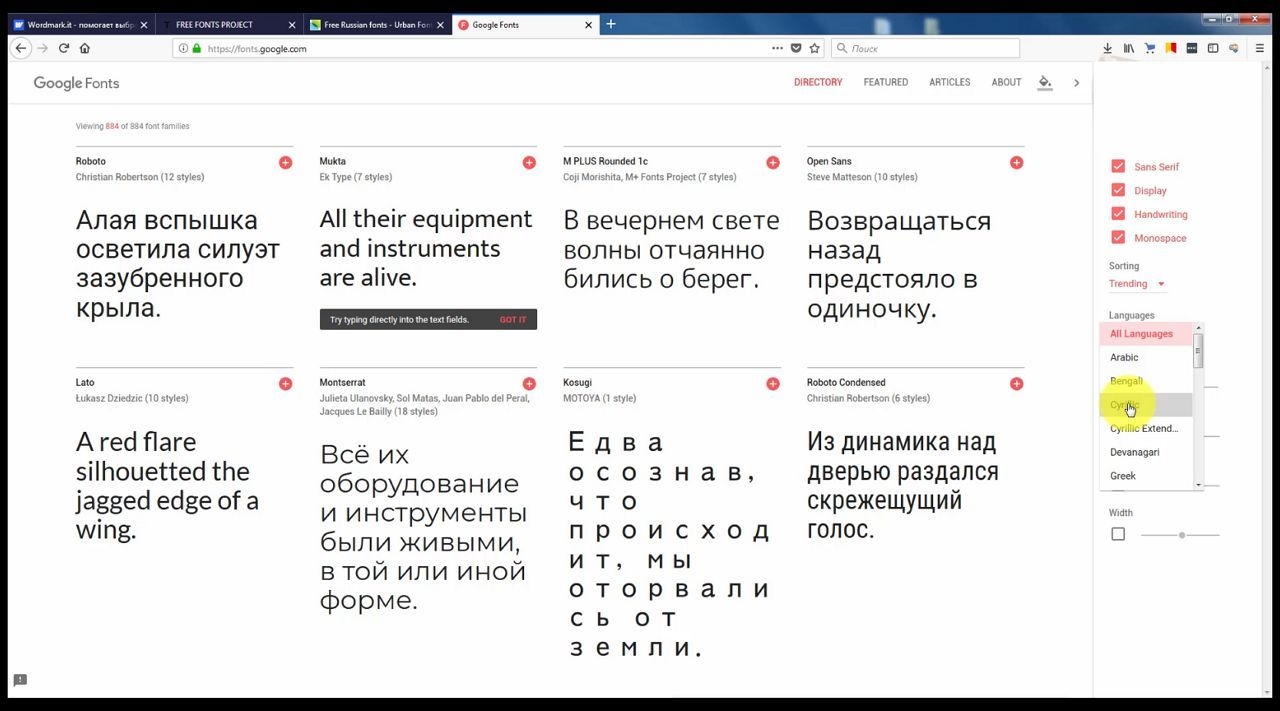The image size is (1280, 711).
Task: Open browser library icon
Action: (1129, 48)
